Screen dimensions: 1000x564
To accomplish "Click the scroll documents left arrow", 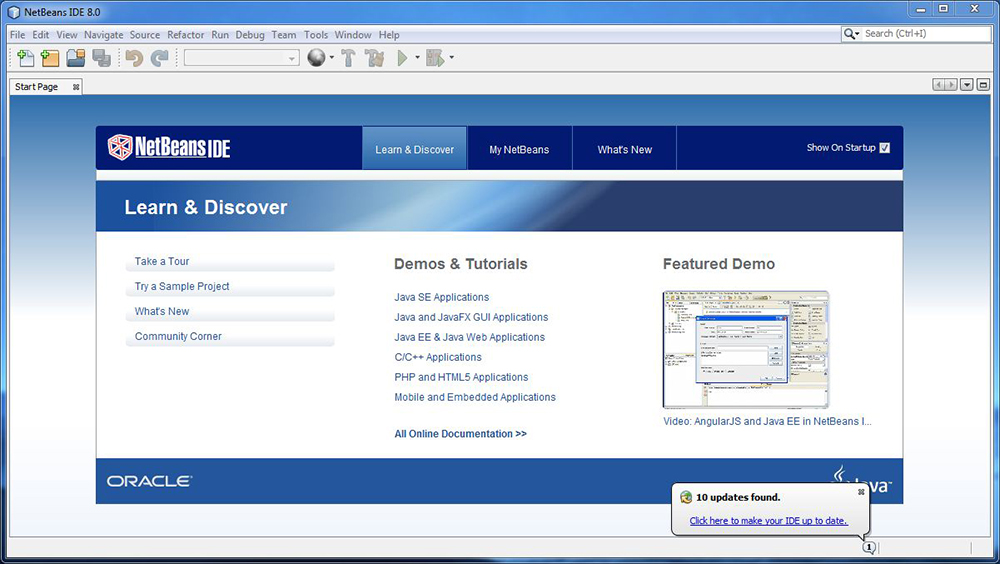I will (938, 85).
